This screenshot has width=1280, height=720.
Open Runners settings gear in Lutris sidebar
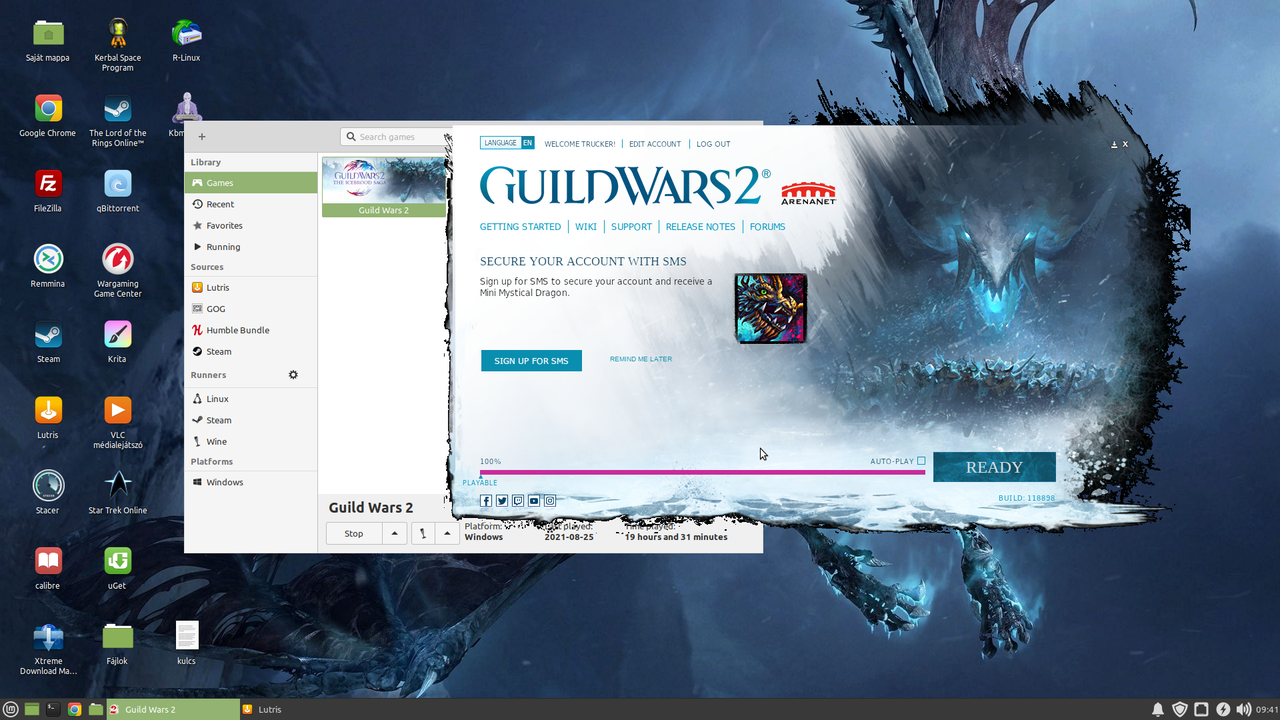click(x=293, y=375)
